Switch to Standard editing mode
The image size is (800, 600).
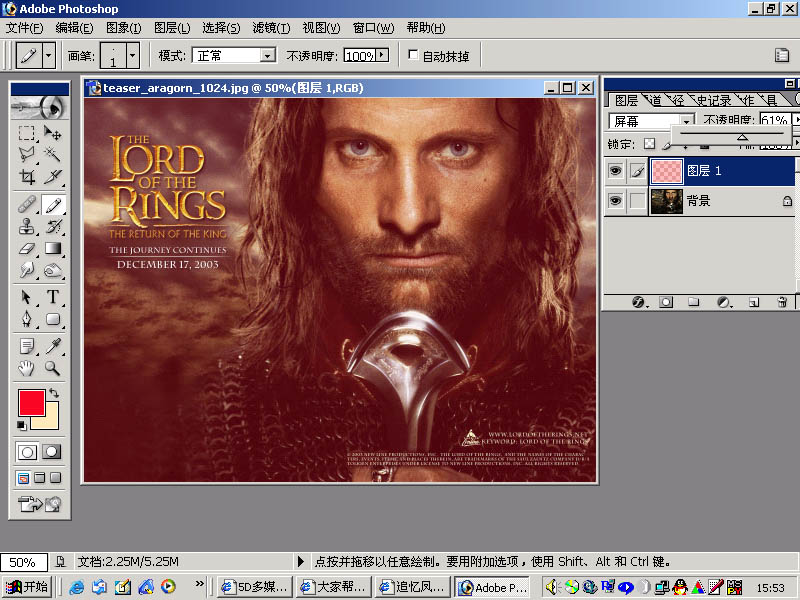click(27, 452)
